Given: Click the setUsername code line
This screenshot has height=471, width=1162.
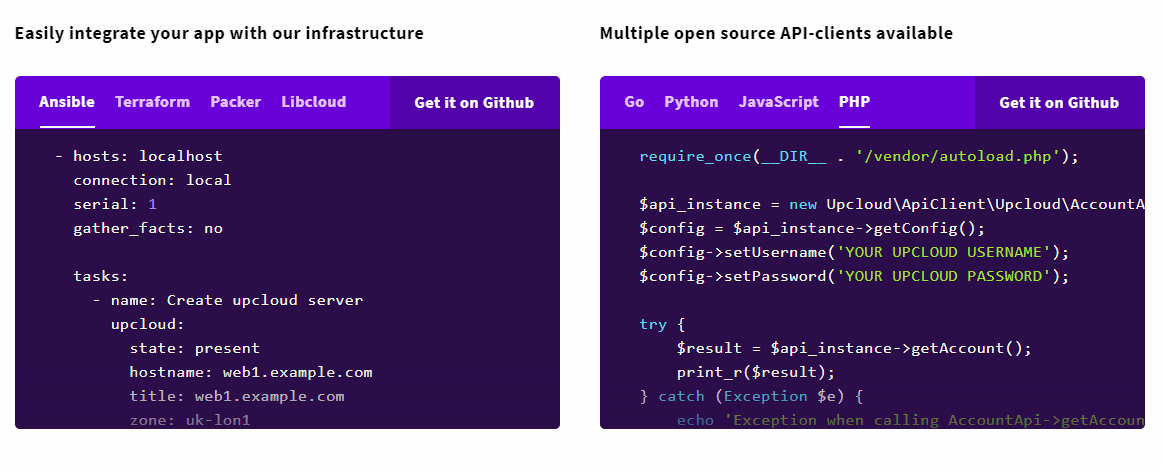Looking at the screenshot, I should [x=854, y=253].
